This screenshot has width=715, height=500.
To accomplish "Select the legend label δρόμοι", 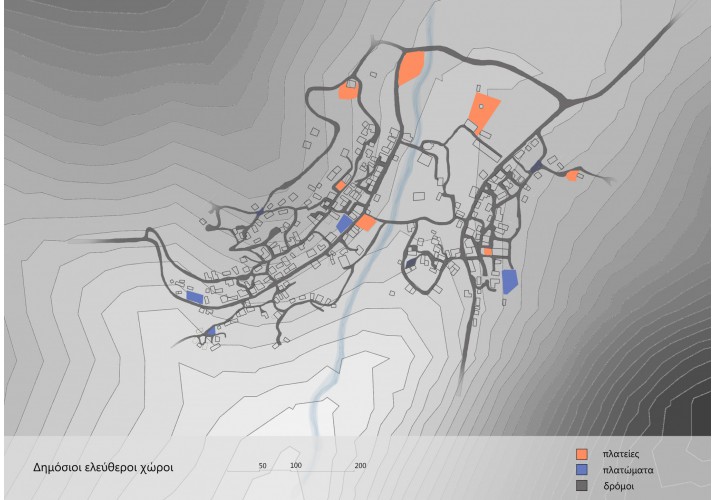I will pos(618,486).
